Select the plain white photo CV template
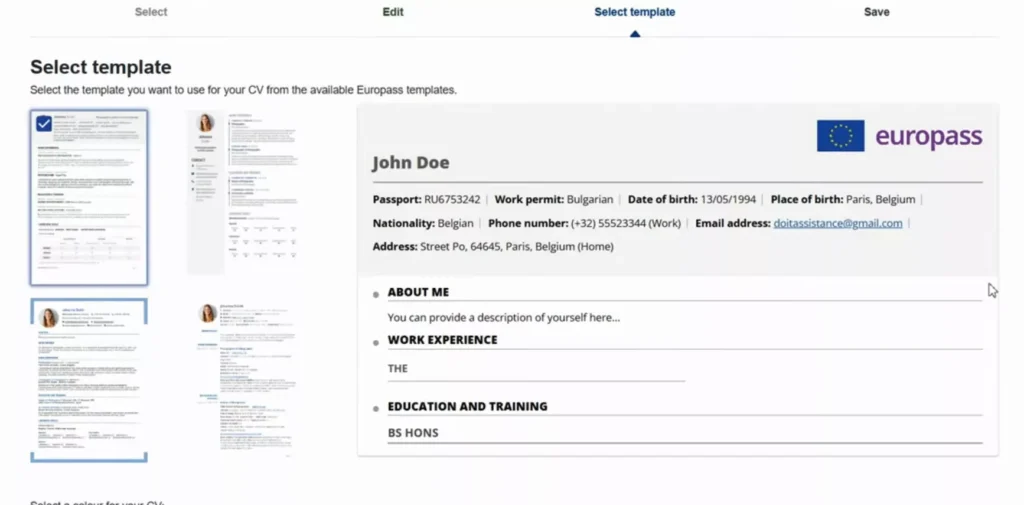 [x=246, y=378]
